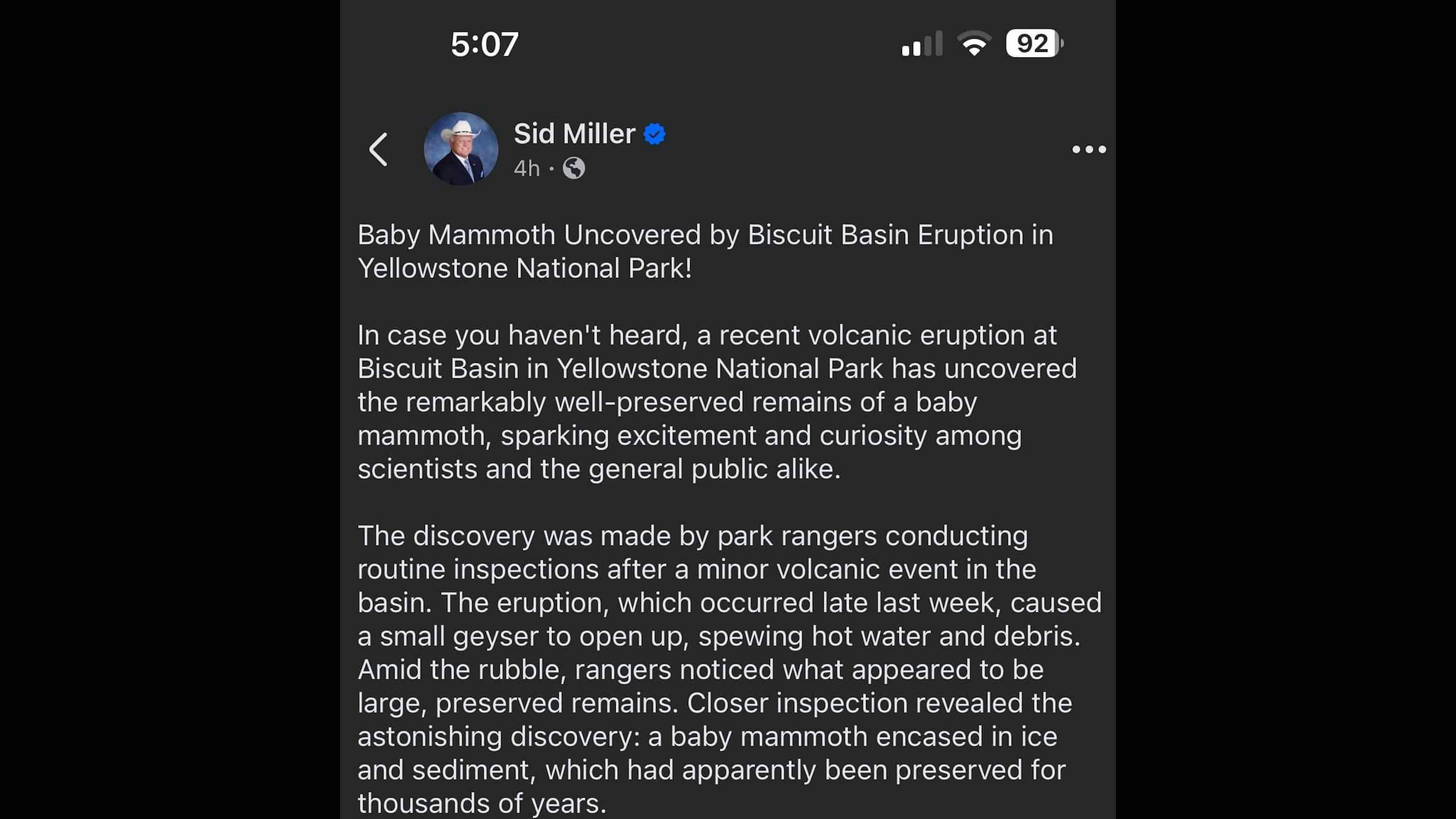
Task: Click the final line "thousands of years."
Action: 482,803
